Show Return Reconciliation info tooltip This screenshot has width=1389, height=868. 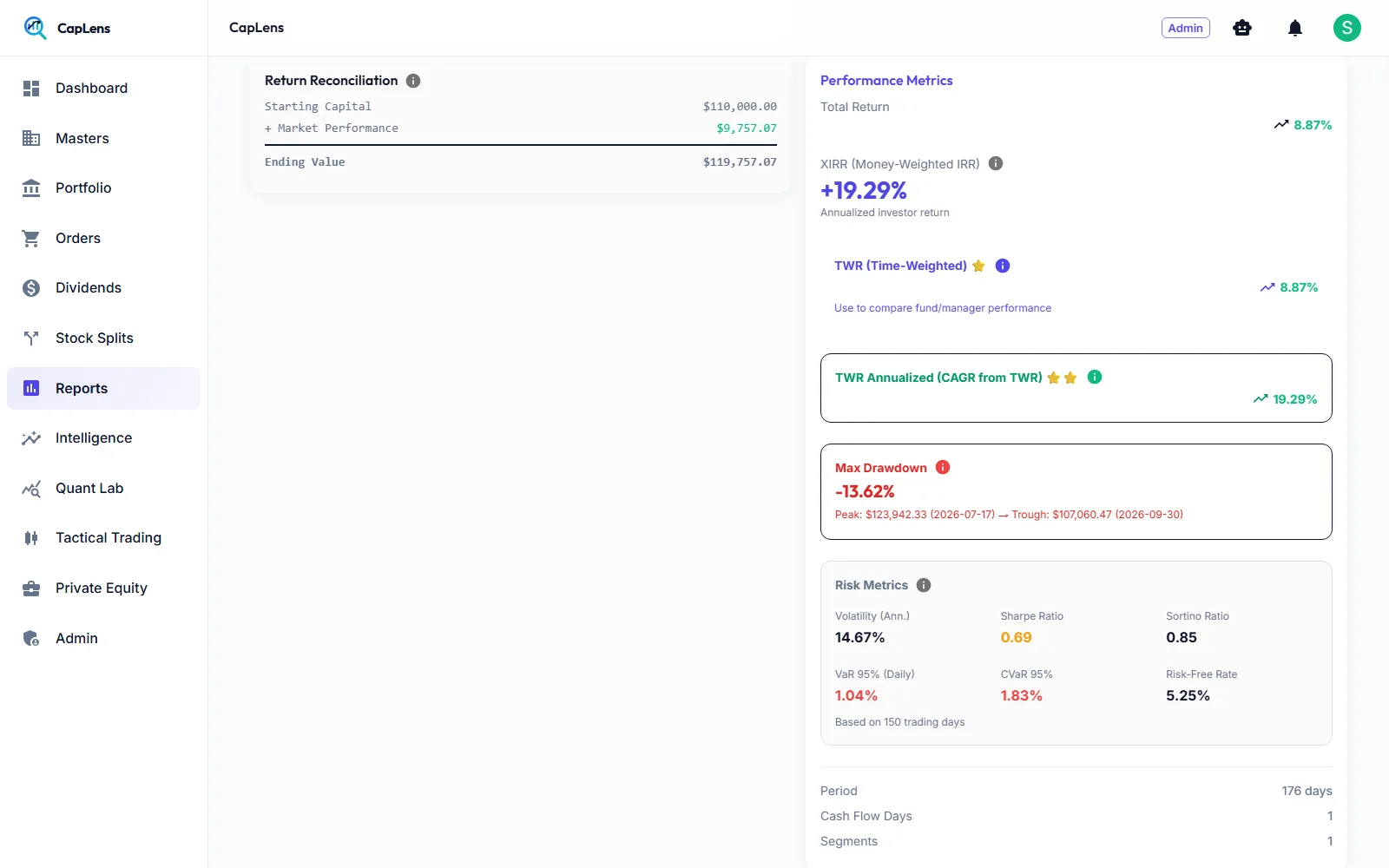[x=413, y=81]
